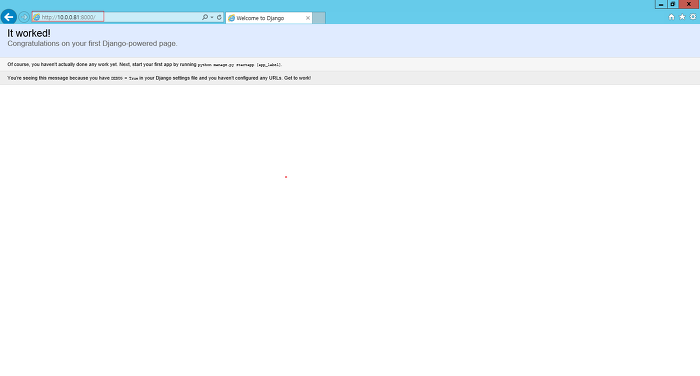
Task: Click 'Congratulations on your first Django-powered page.' text
Action: coord(92,43)
